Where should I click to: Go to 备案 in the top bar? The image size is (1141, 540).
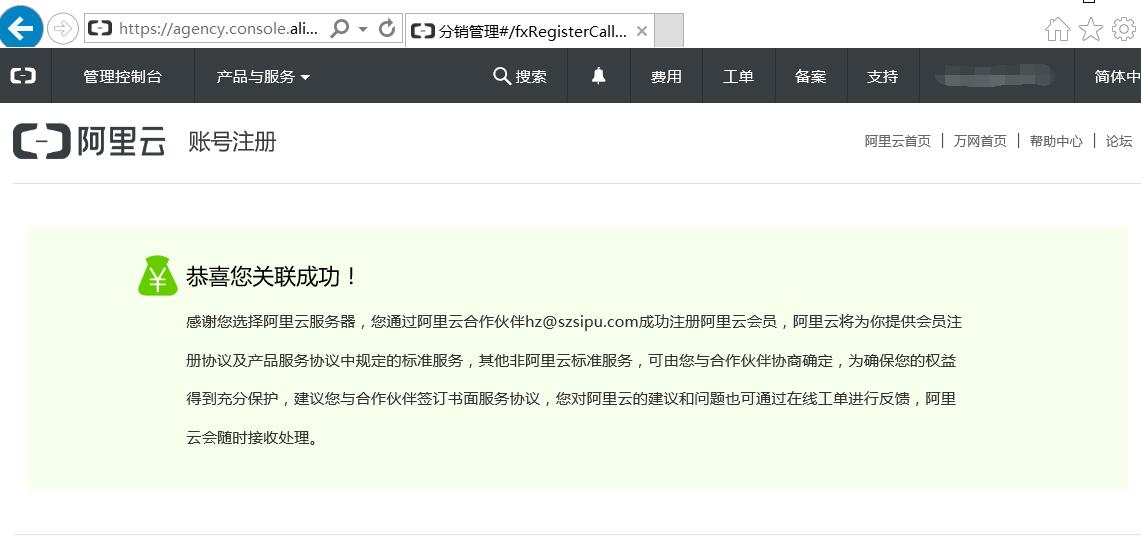click(x=810, y=76)
